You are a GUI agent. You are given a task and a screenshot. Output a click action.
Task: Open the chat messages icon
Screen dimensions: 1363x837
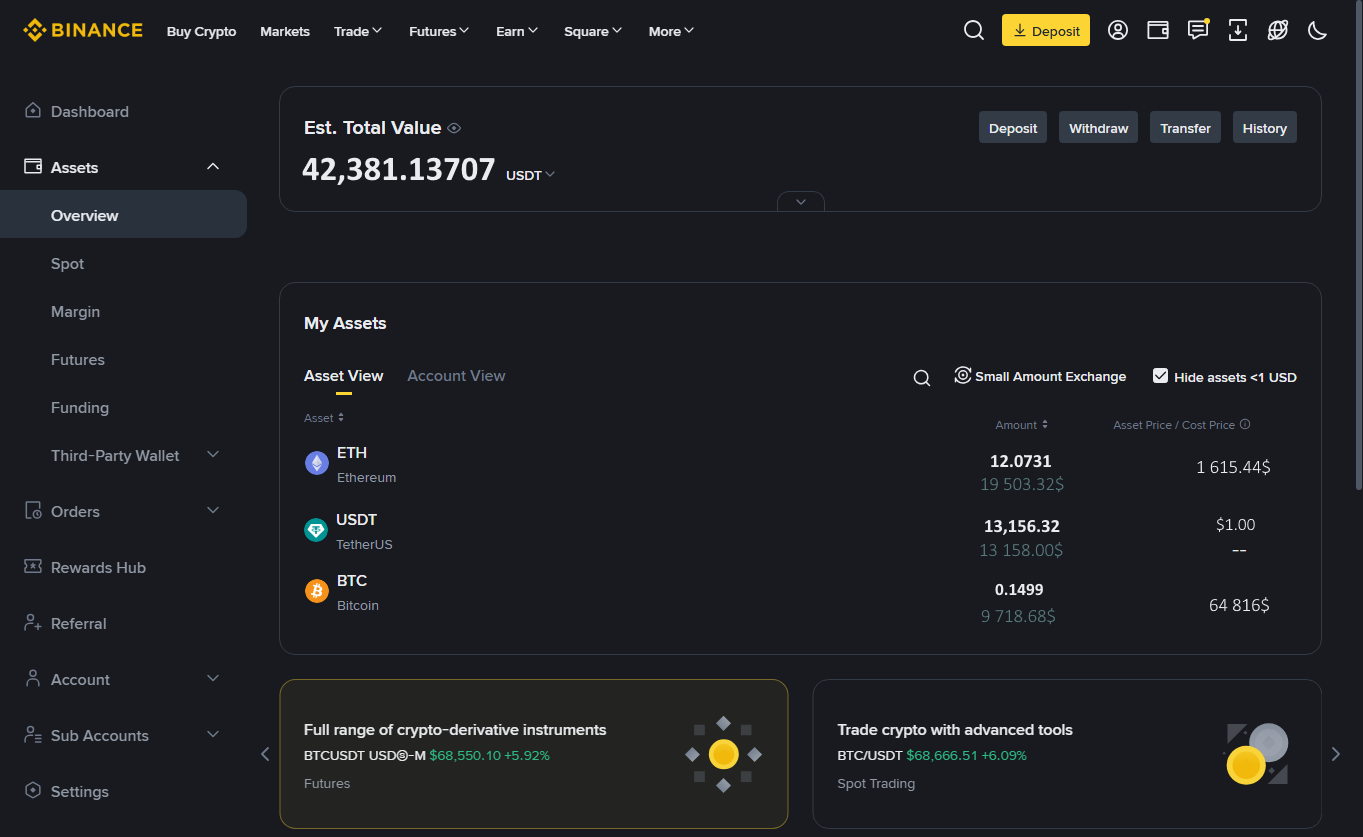point(1198,30)
